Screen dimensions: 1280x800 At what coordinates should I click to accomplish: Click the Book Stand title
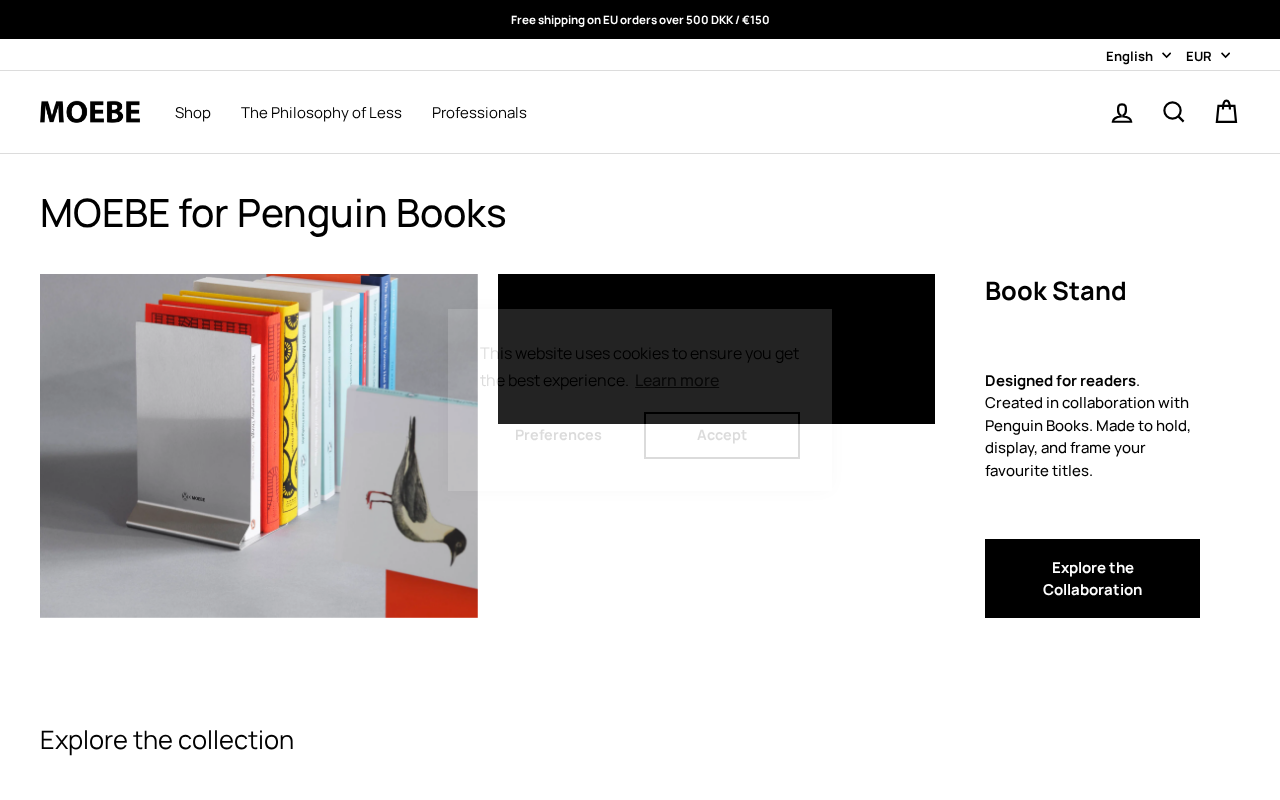point(1055,290)
